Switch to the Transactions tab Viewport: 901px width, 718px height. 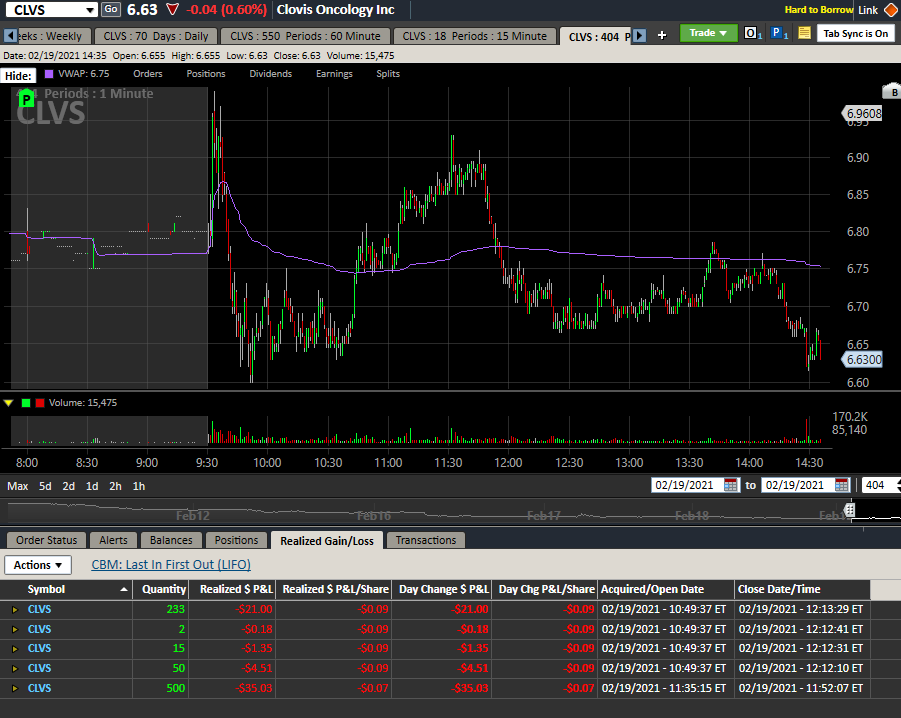(425, 540)
